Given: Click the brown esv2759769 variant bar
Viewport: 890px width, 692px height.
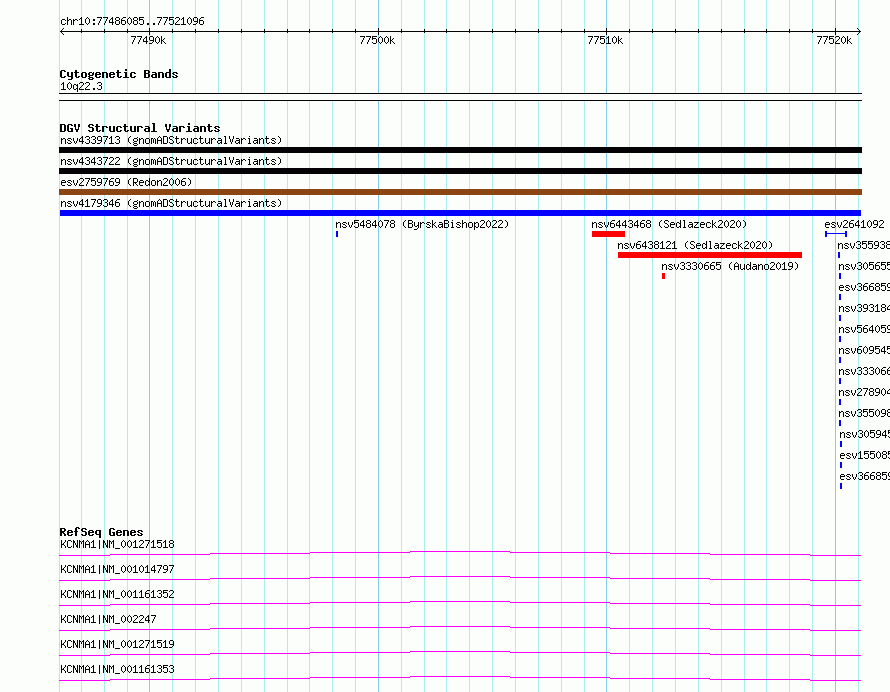Looking at the screenshot, I should click(460, 192).
